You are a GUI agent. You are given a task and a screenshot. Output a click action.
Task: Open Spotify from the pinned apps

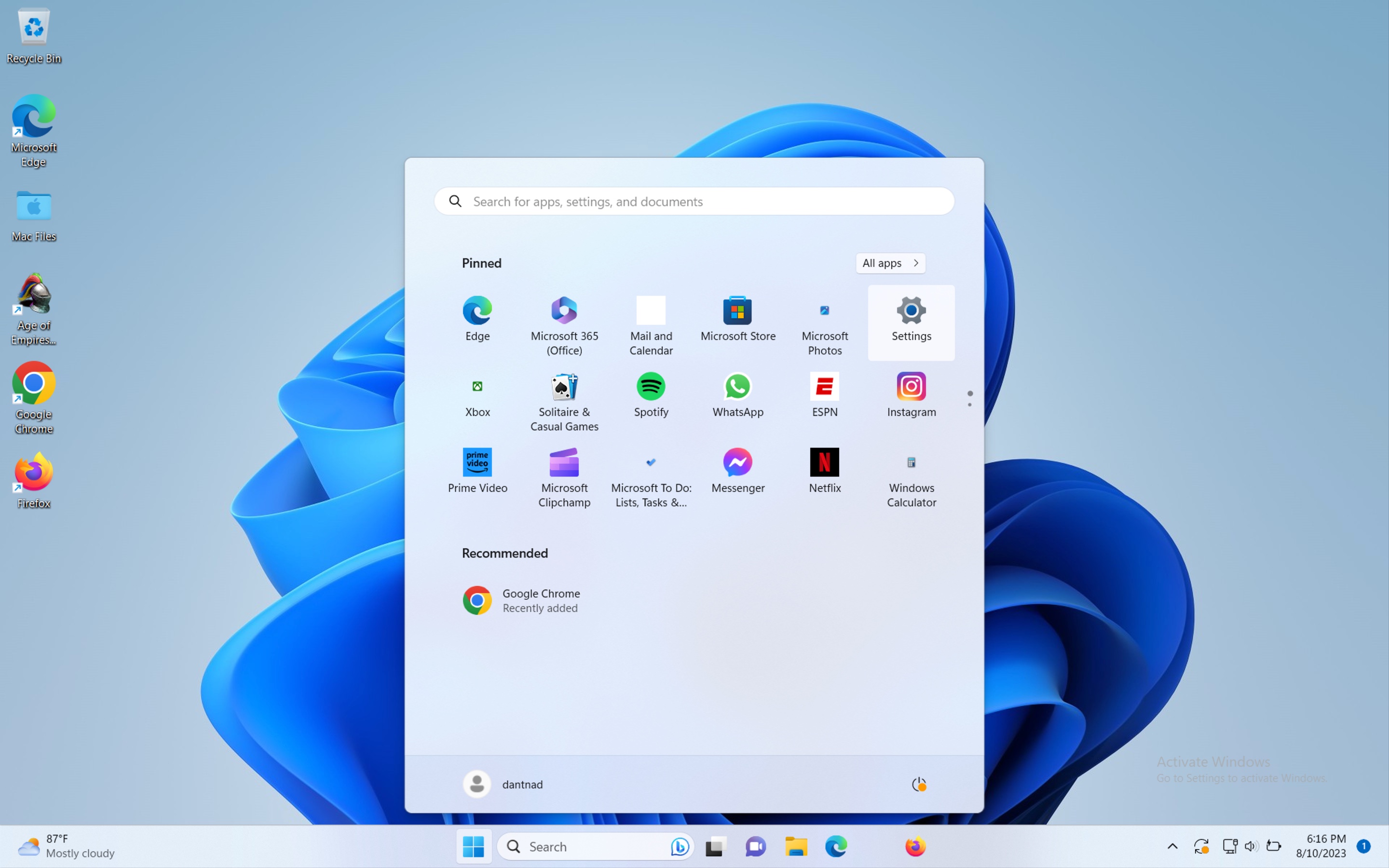coord(650,395)
